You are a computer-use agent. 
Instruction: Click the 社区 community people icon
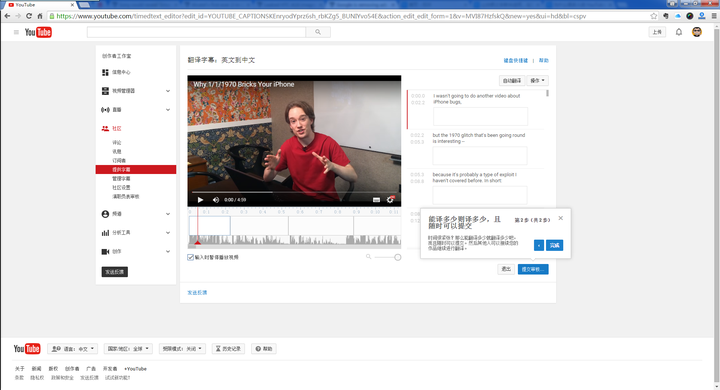[105, 129]
